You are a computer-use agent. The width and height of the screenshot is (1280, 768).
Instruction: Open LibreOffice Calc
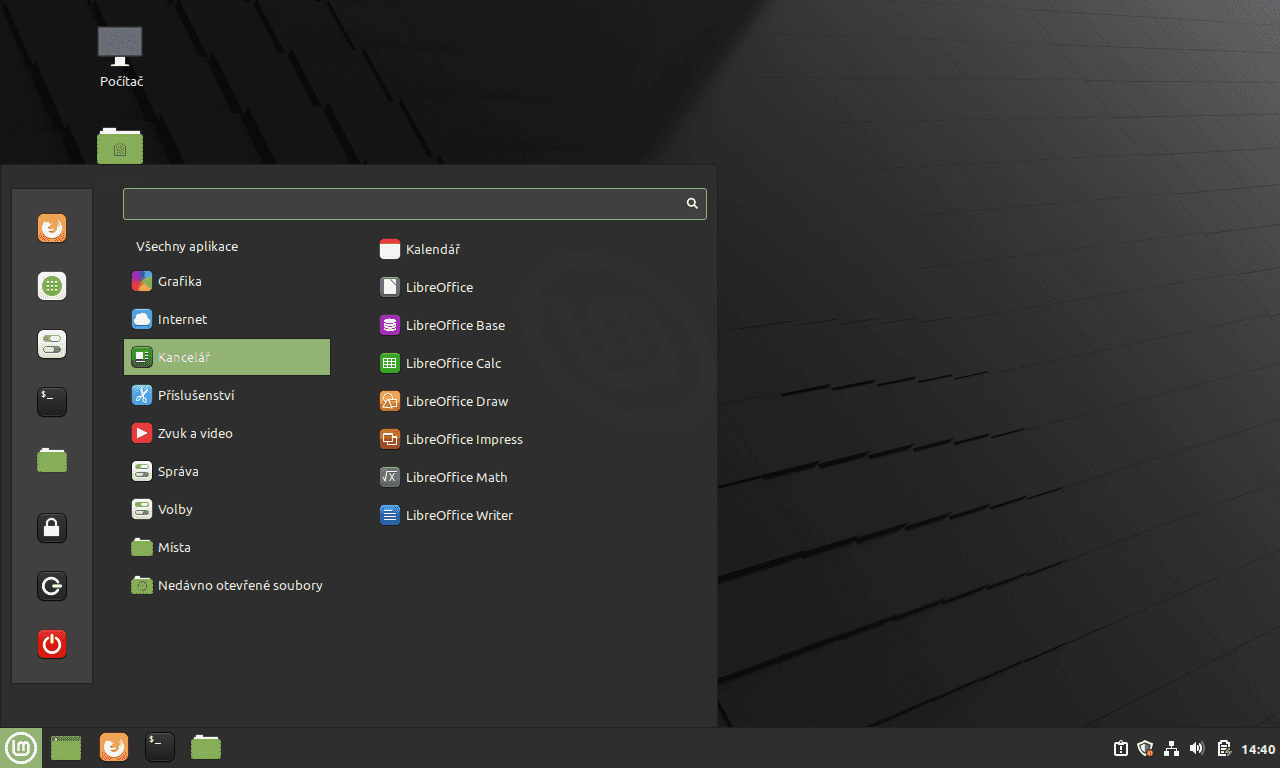(x=454, y=363)
